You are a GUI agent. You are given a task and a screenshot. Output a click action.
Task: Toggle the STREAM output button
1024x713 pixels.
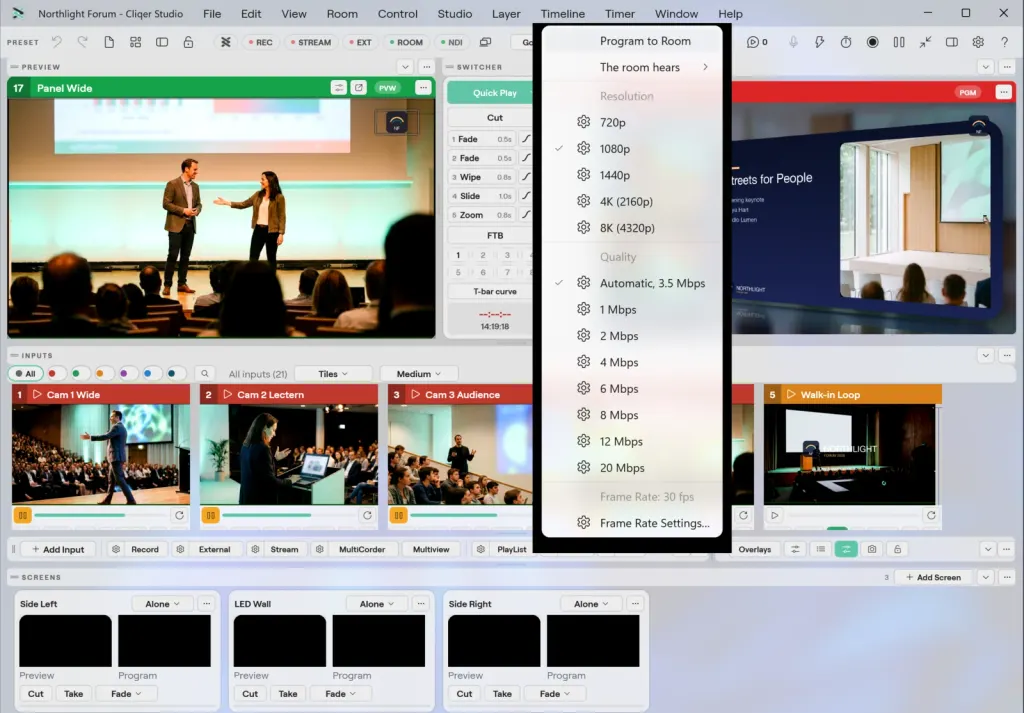(x=311, y=42)
